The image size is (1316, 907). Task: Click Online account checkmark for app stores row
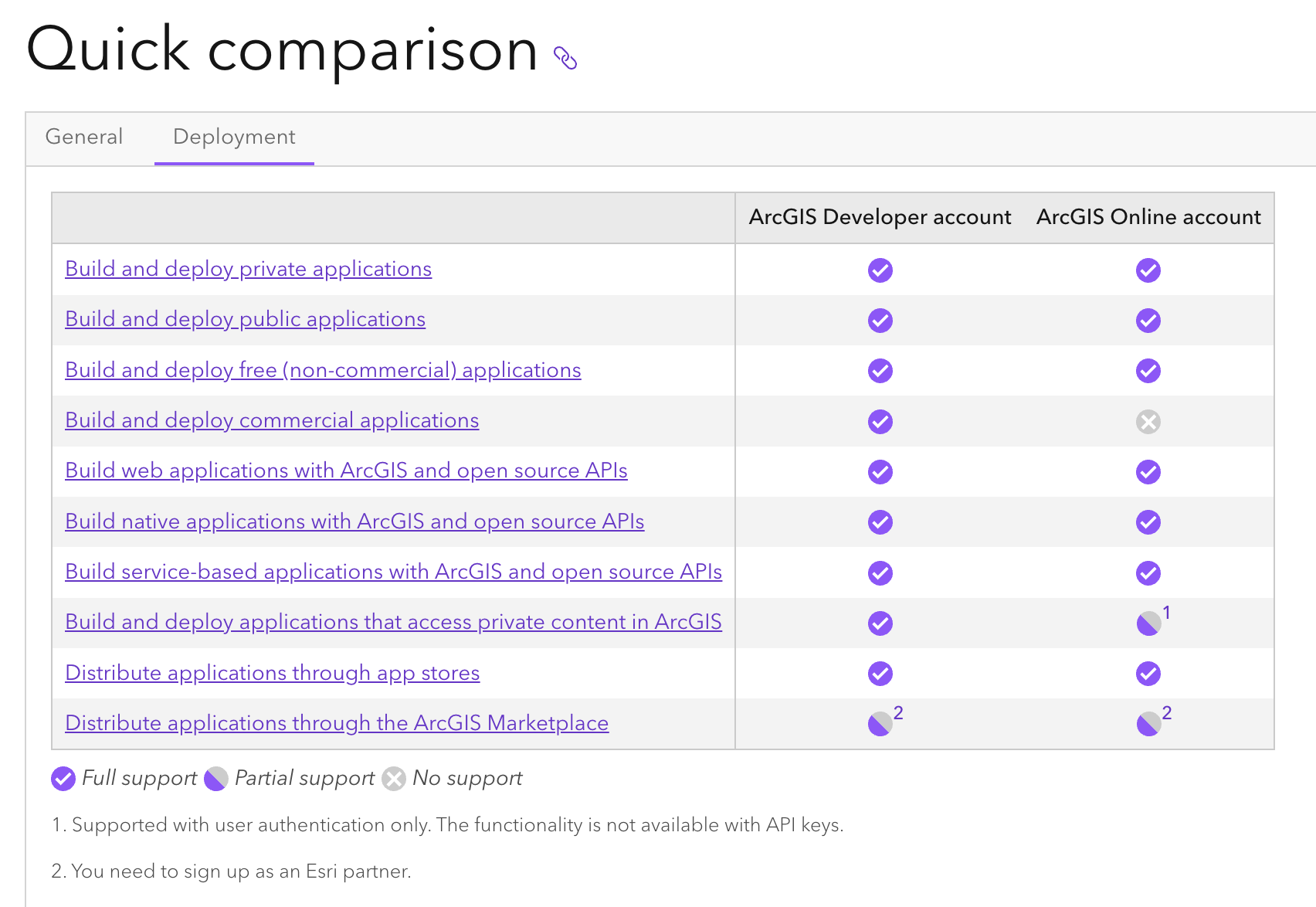coord(1148,674)
